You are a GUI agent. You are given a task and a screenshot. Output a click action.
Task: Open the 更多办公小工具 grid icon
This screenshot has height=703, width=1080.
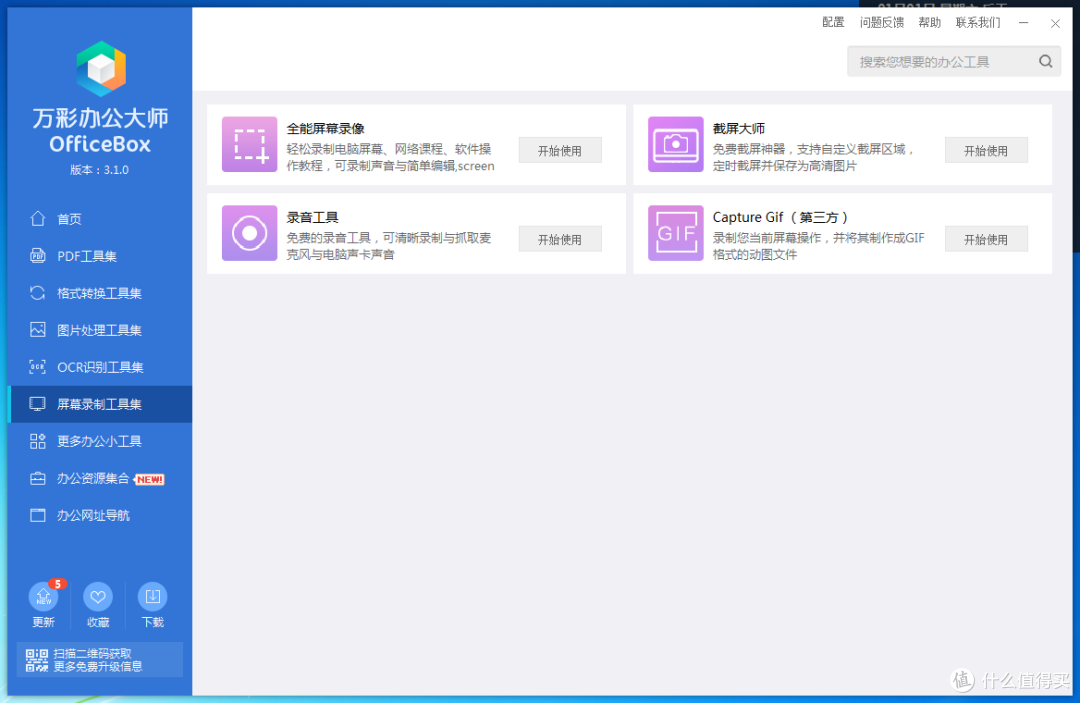click(x=36, y=441)
